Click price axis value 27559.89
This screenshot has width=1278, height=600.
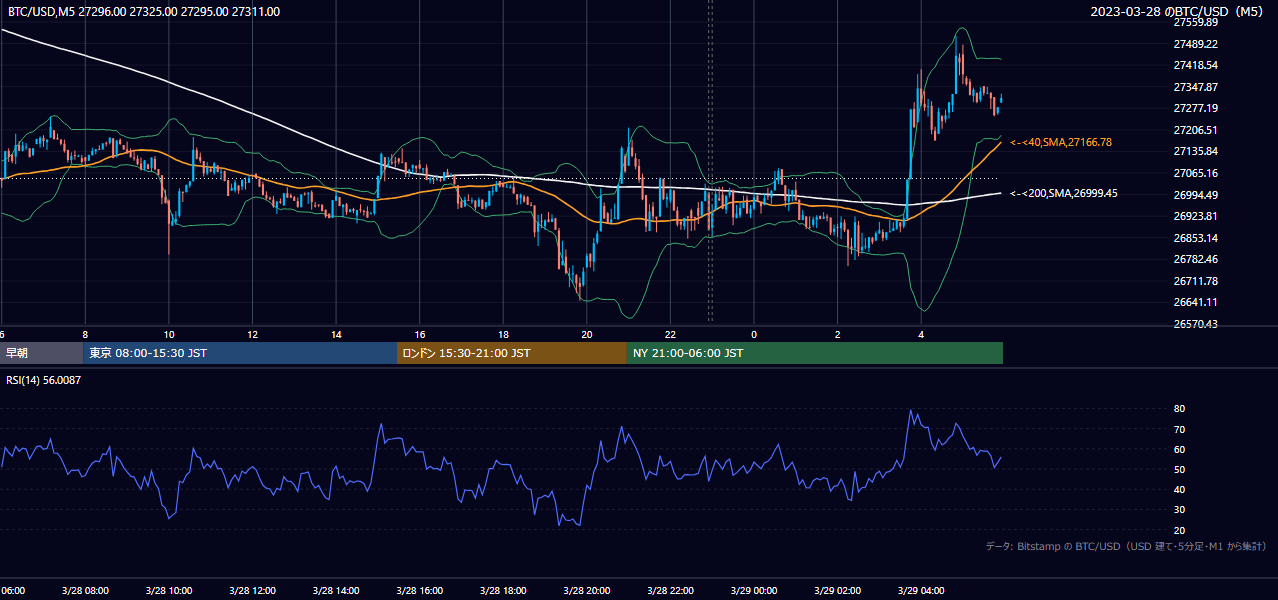pos(1195,22)
